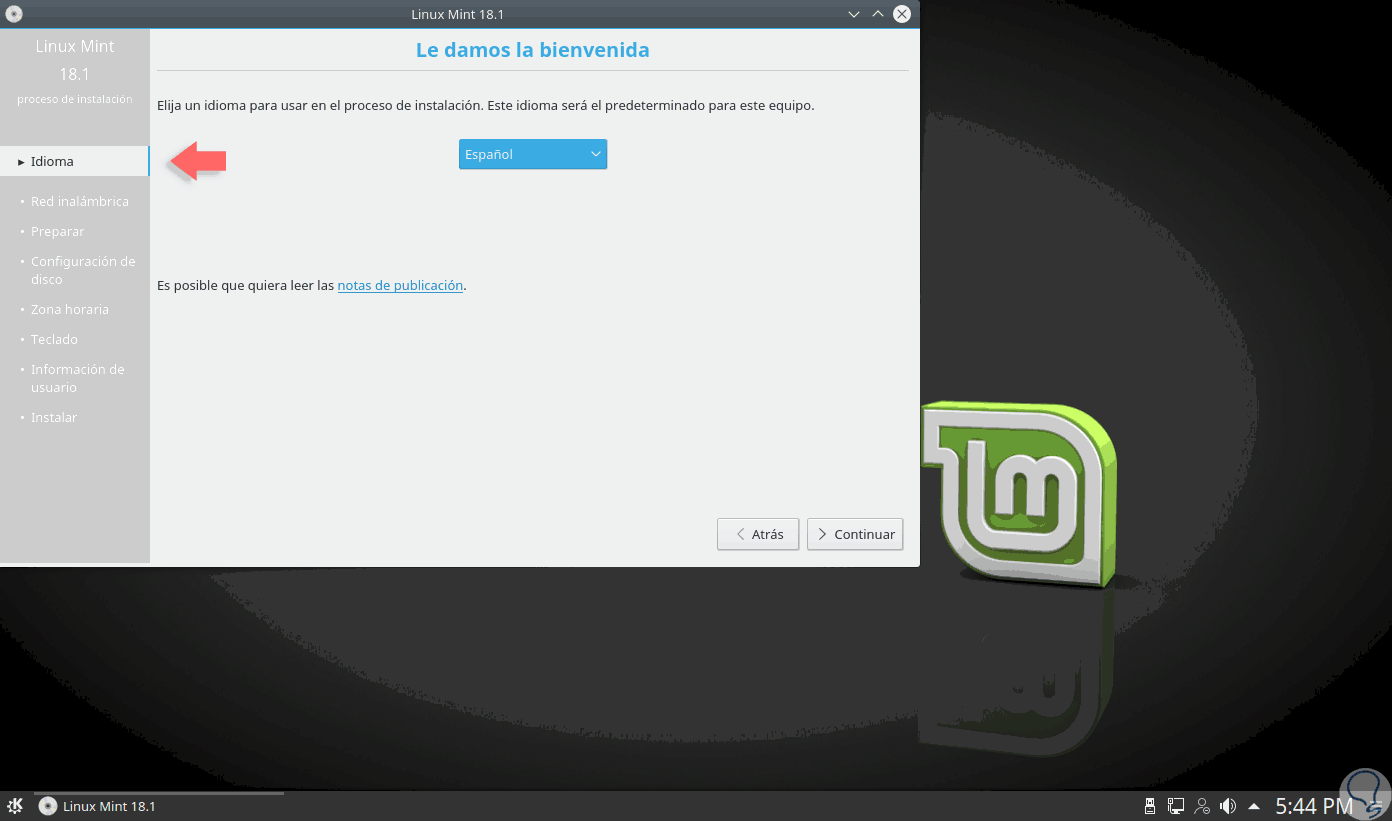Open the Español language dropdown
Screen dimensions: 1392x821
(533, 154)
